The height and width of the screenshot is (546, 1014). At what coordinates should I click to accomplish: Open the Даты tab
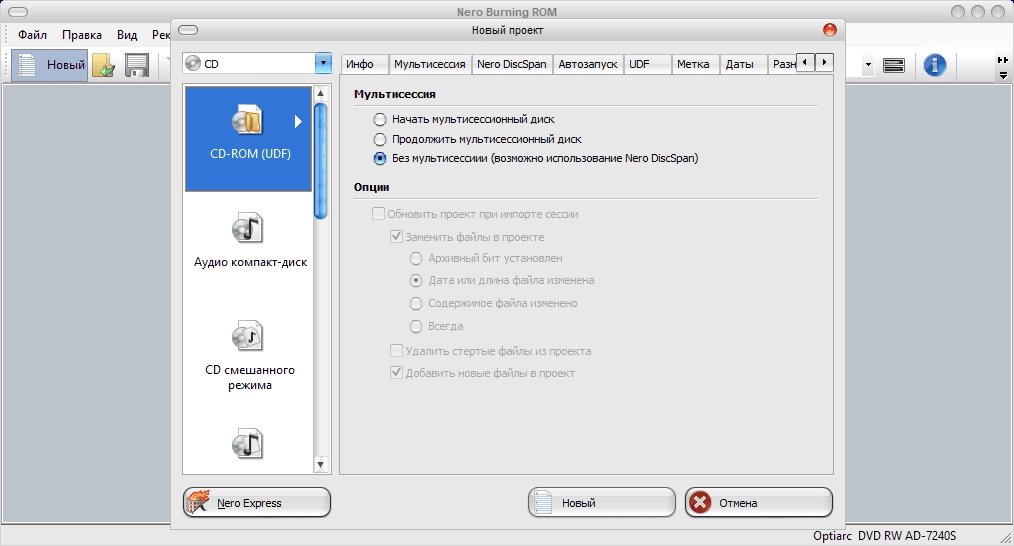pos(743,64)
